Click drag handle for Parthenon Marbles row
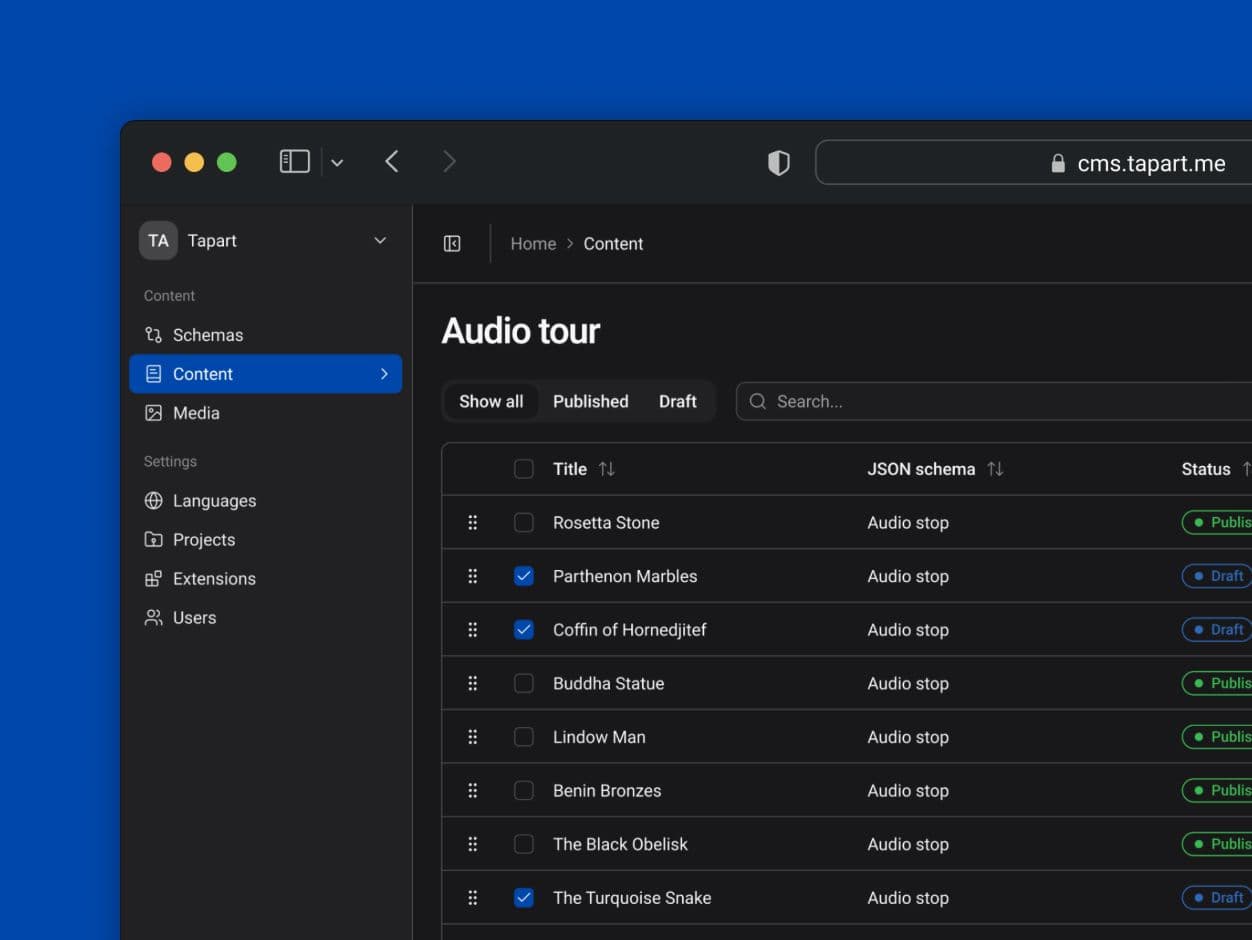The width and height of the screenshot is (1252, 940). point(473,576)
